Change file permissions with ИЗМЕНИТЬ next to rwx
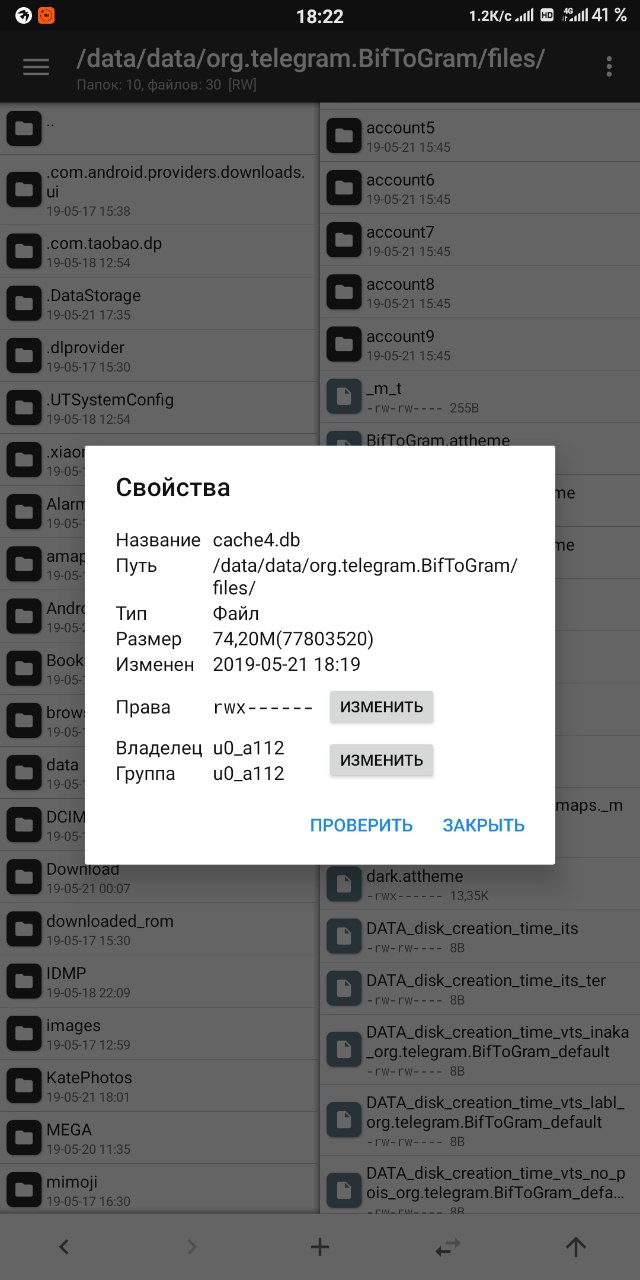Screen dimensions: 640x1280 click(x=382, y=707)
